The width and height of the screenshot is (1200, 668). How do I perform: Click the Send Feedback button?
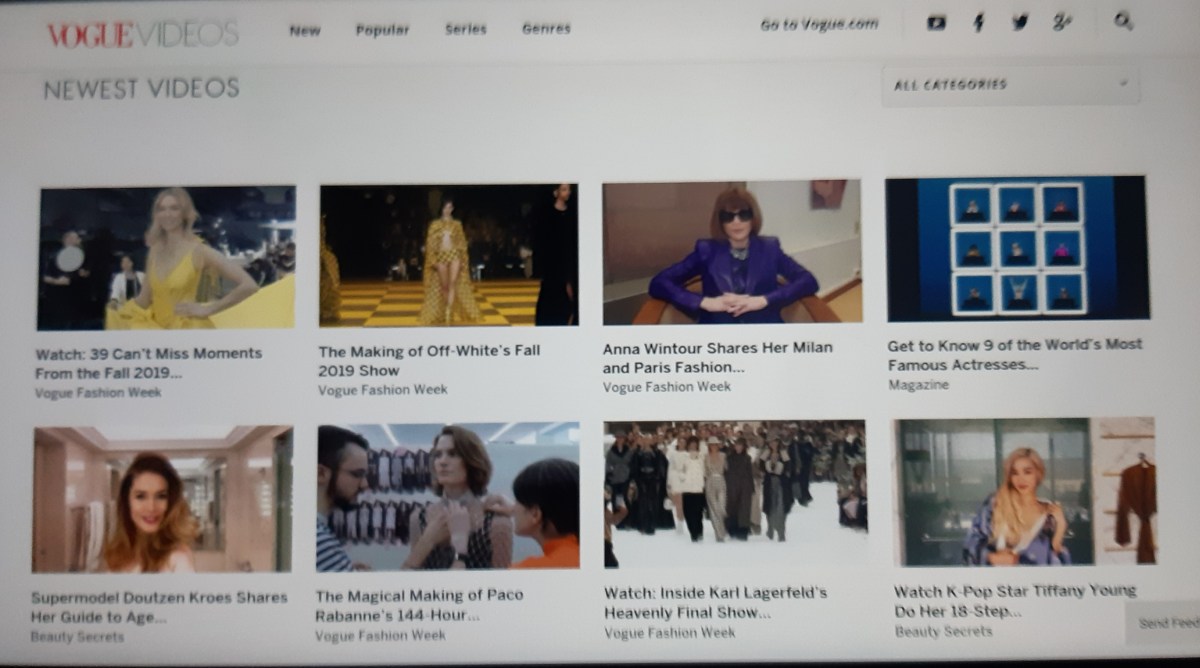(x=1168, y=623)
